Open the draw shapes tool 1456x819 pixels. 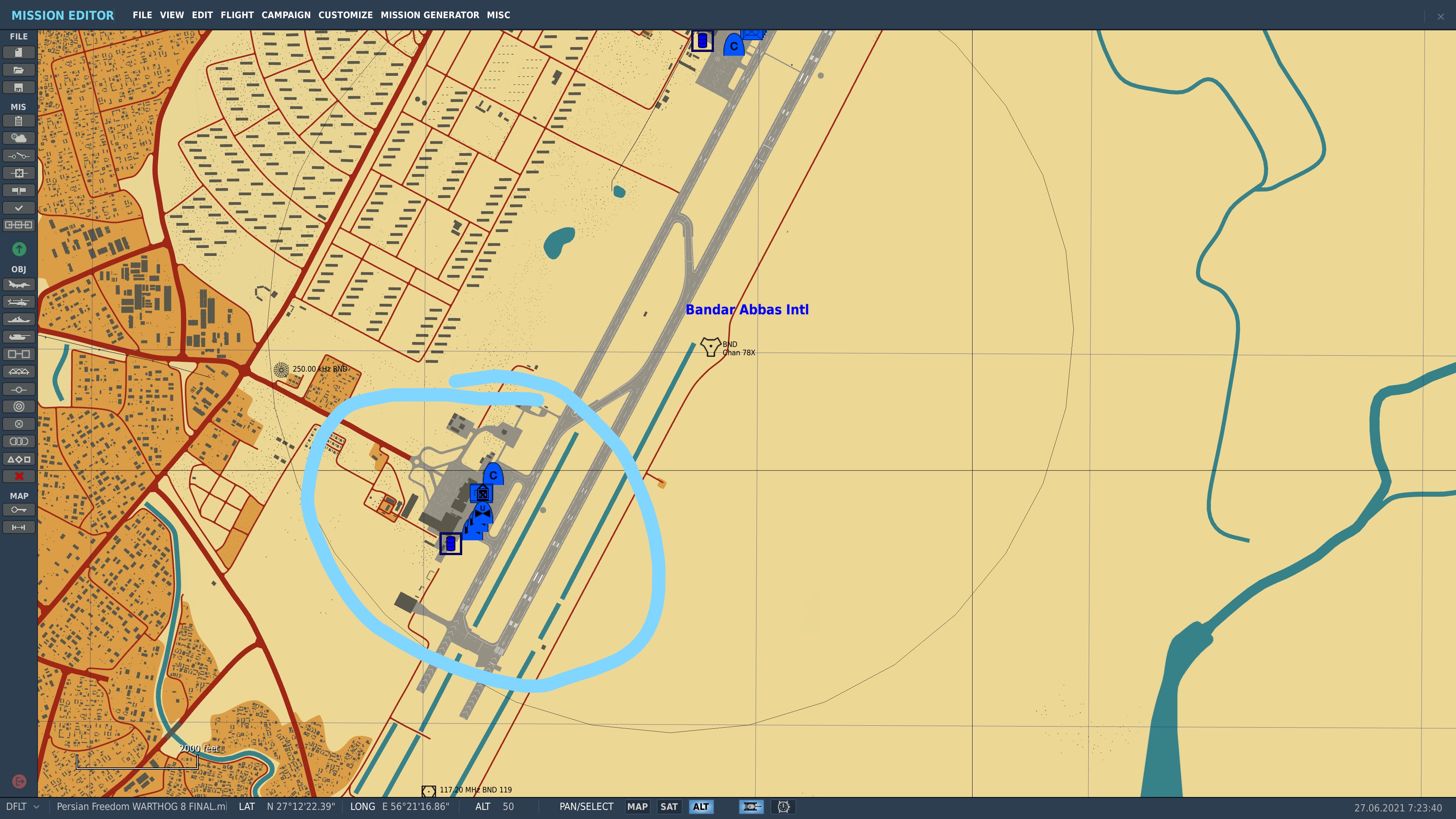[x=19, y=459]
